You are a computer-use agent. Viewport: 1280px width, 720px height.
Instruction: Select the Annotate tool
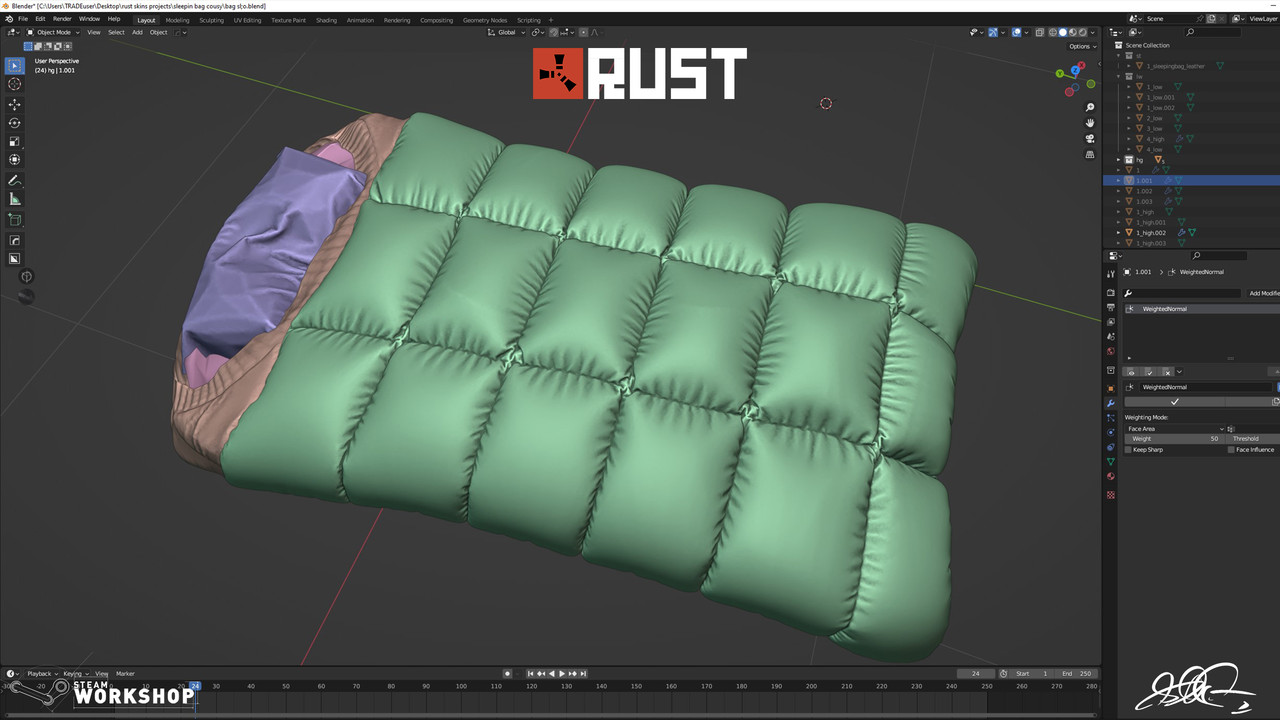(15, 181)
